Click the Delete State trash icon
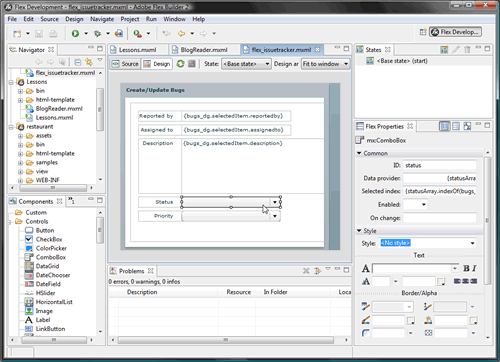 pyautogui.click(x=467, y=50)
